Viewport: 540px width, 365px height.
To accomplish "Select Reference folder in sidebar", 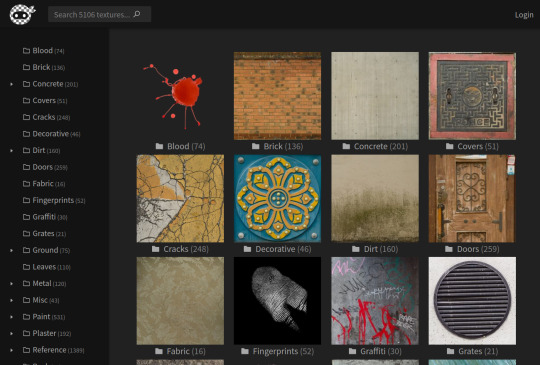I will [x=53, y=350].
